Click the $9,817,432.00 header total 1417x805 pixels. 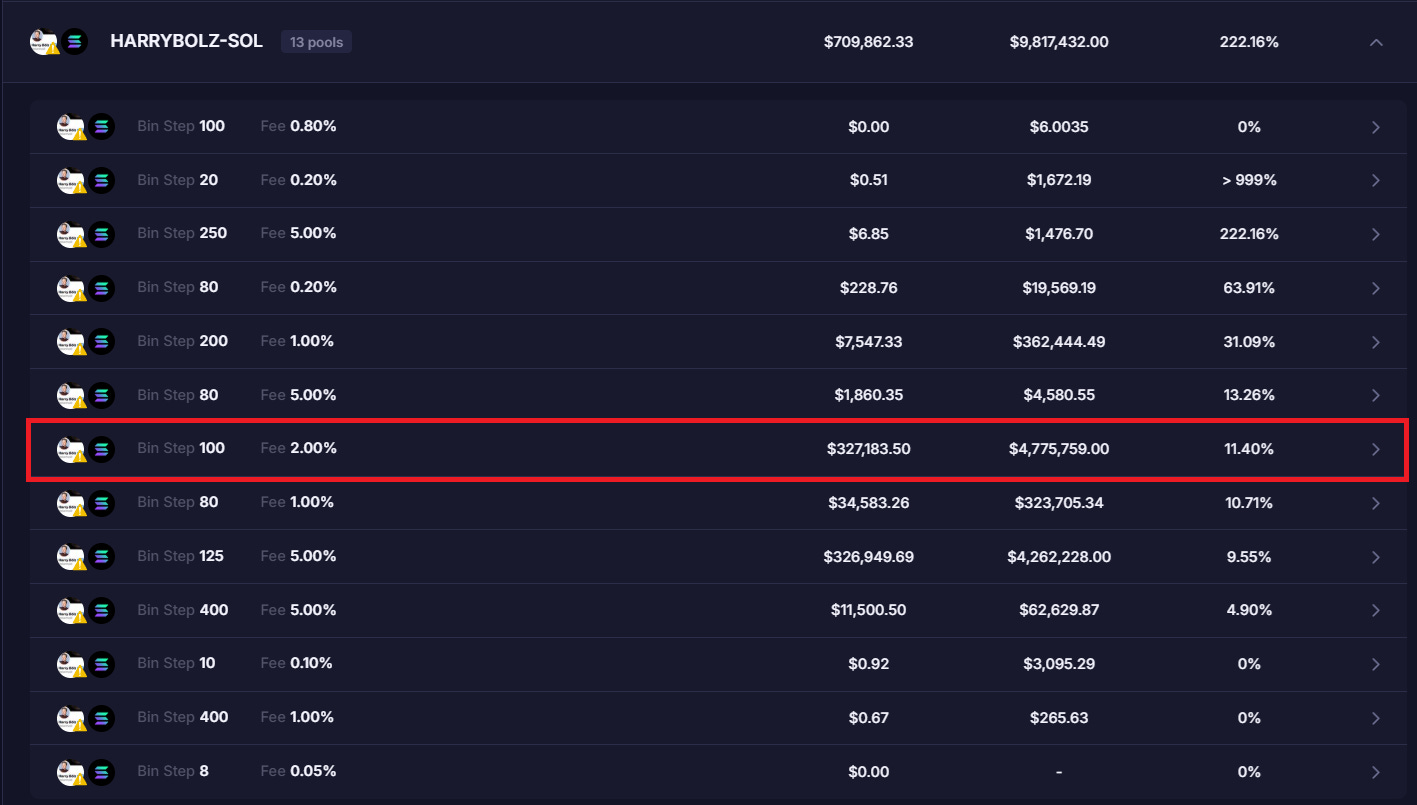pyautogui.click(x=1059, y=42)
